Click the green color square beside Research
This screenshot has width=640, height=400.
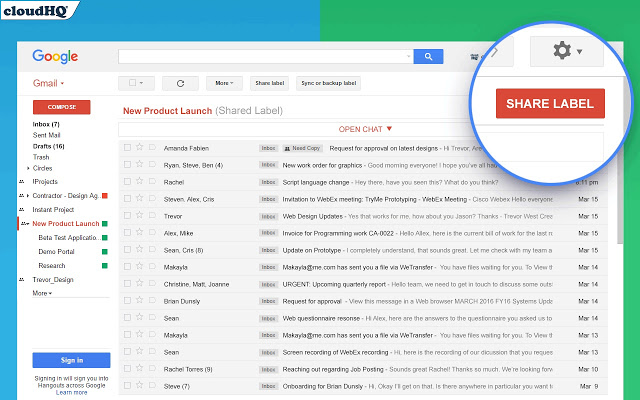(x=103, y=265)
